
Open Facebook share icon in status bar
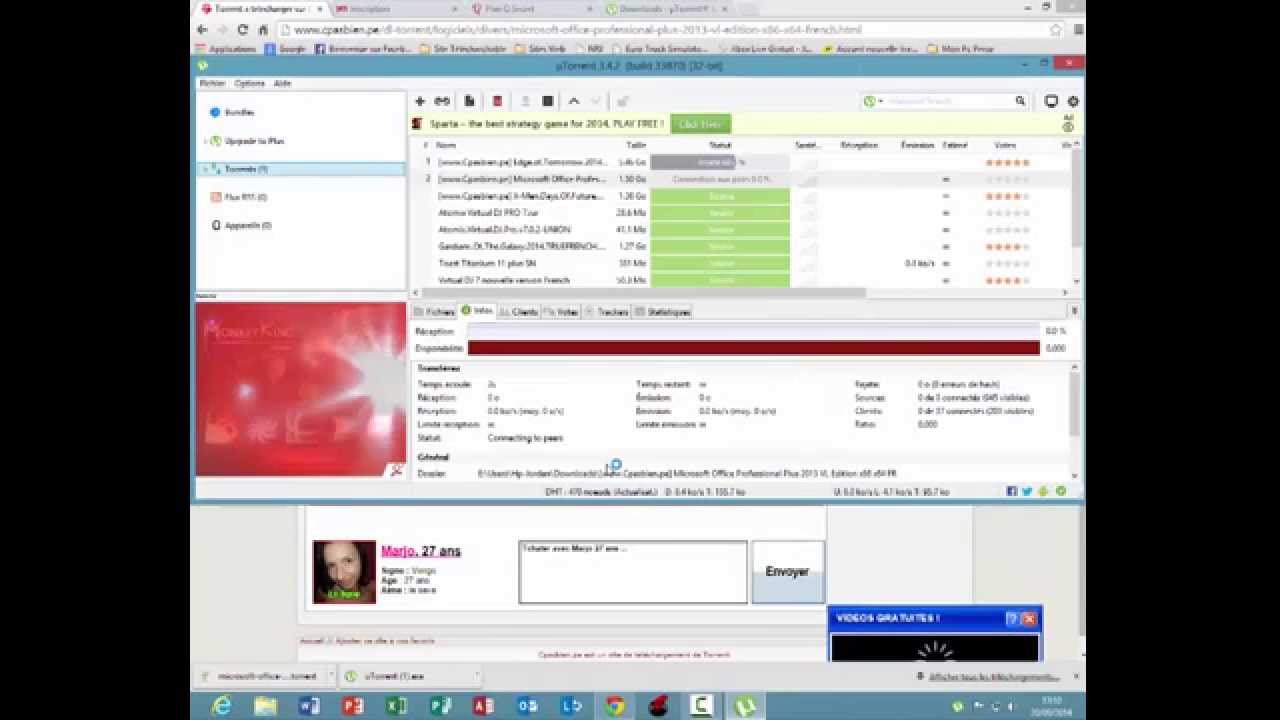tap(1012, 491)
